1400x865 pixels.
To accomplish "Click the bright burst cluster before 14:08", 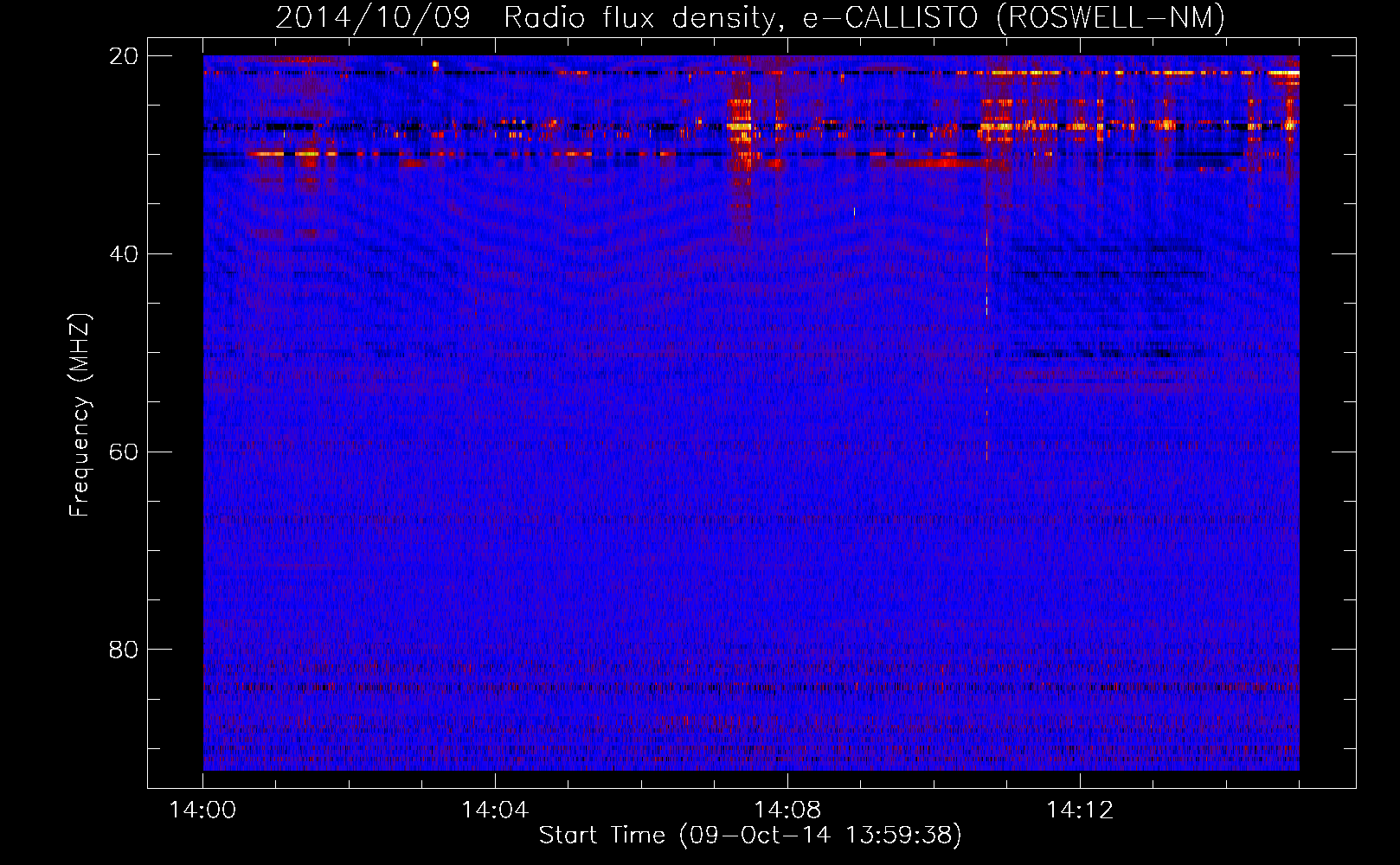I will point(741,130).
